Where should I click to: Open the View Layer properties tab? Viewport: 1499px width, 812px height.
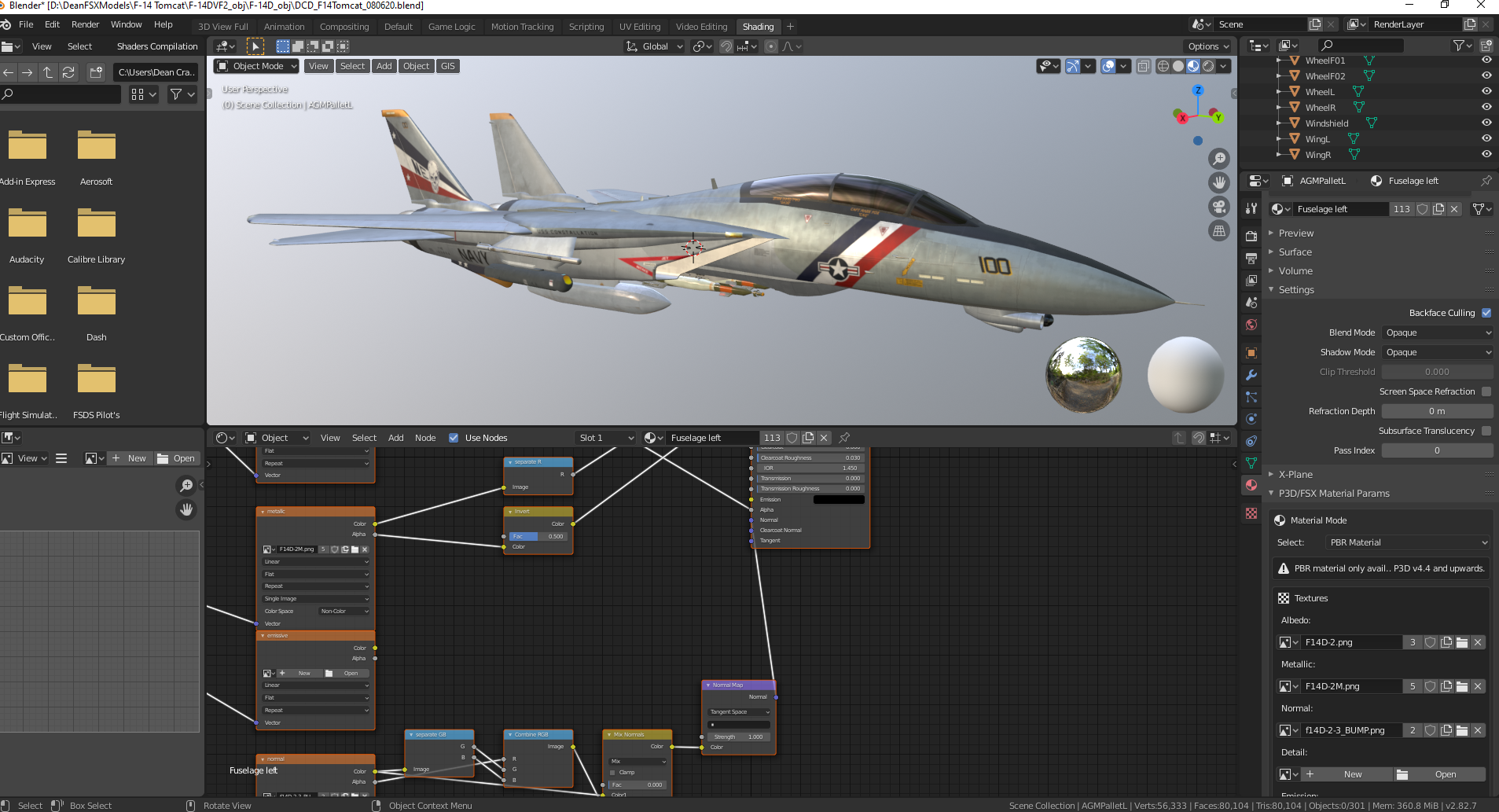[1251, 280]
